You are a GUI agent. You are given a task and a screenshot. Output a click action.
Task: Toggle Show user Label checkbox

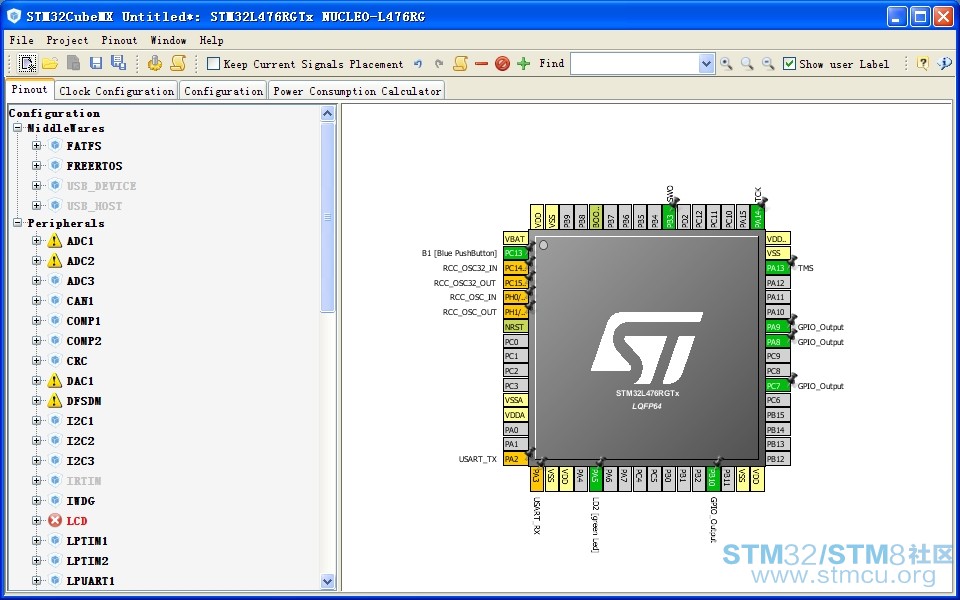point(790,64)
